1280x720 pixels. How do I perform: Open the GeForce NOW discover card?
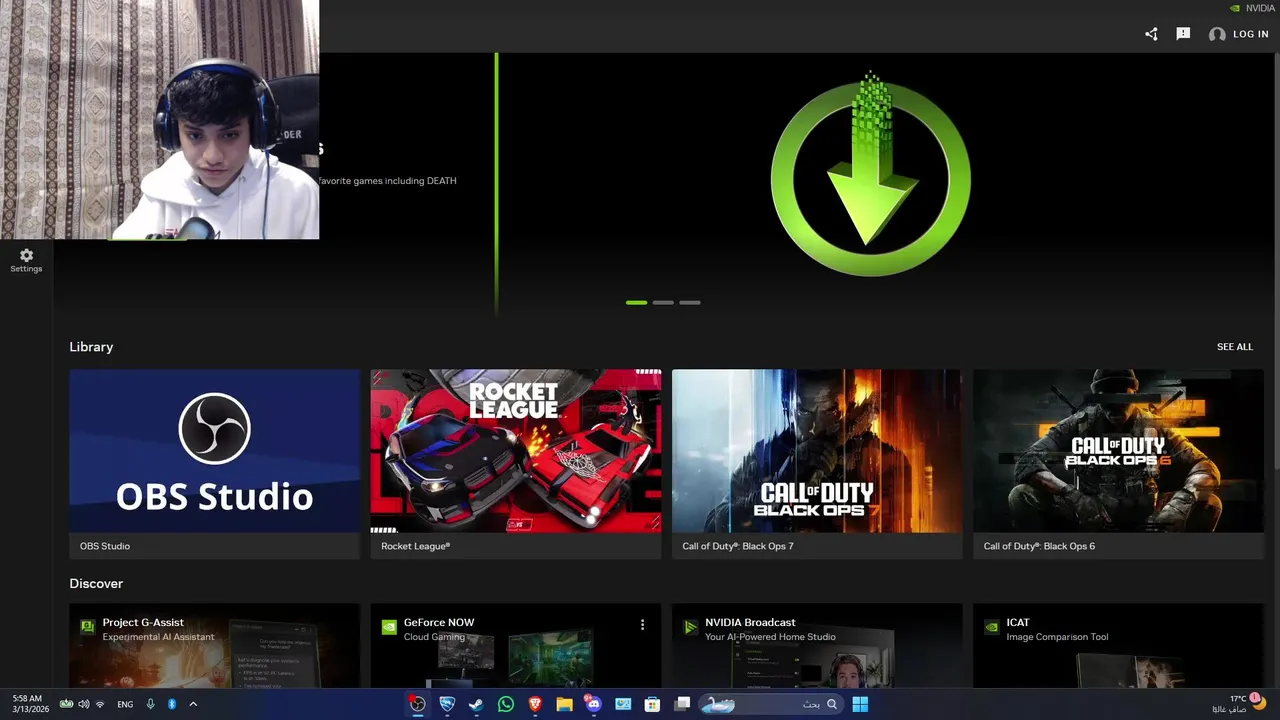[x=516, y=646]
